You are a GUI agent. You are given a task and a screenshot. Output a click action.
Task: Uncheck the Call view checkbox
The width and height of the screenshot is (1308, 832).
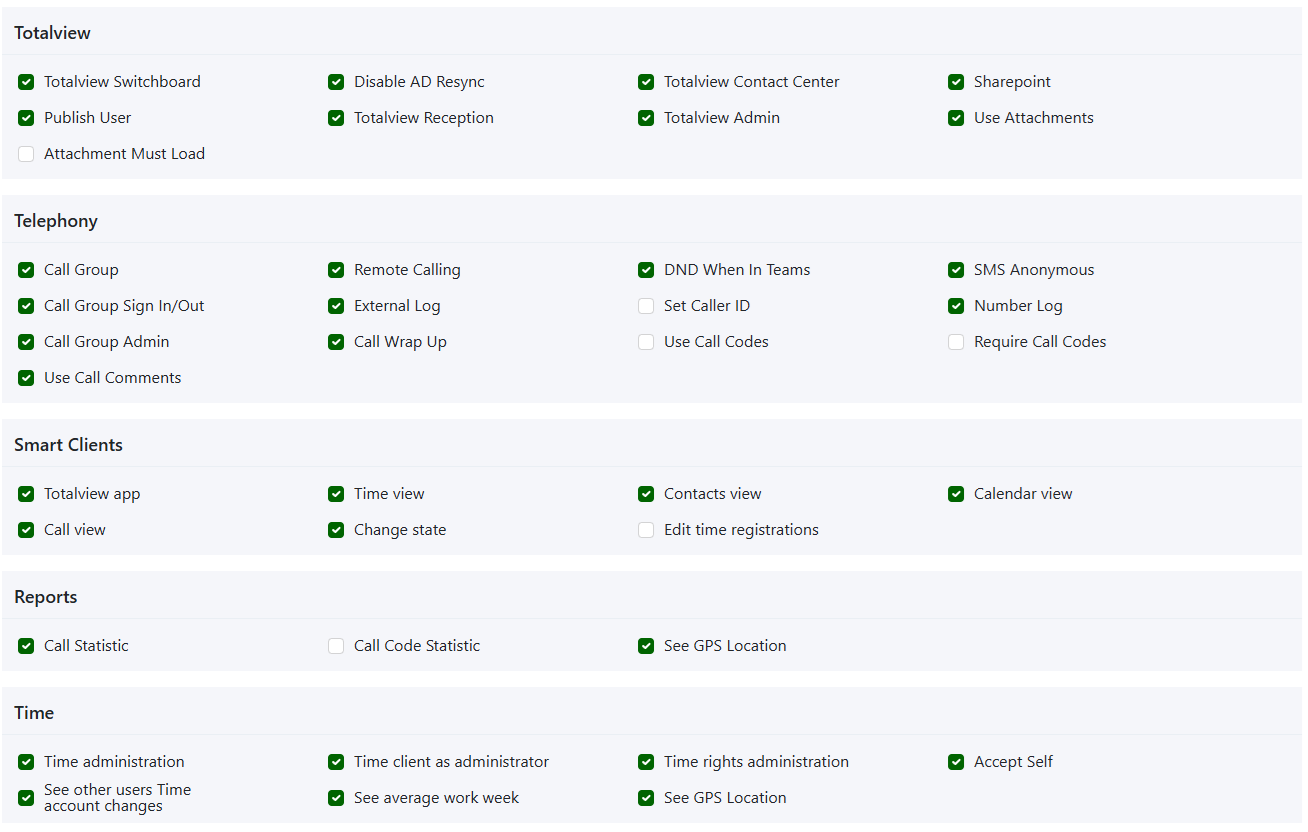26,530
